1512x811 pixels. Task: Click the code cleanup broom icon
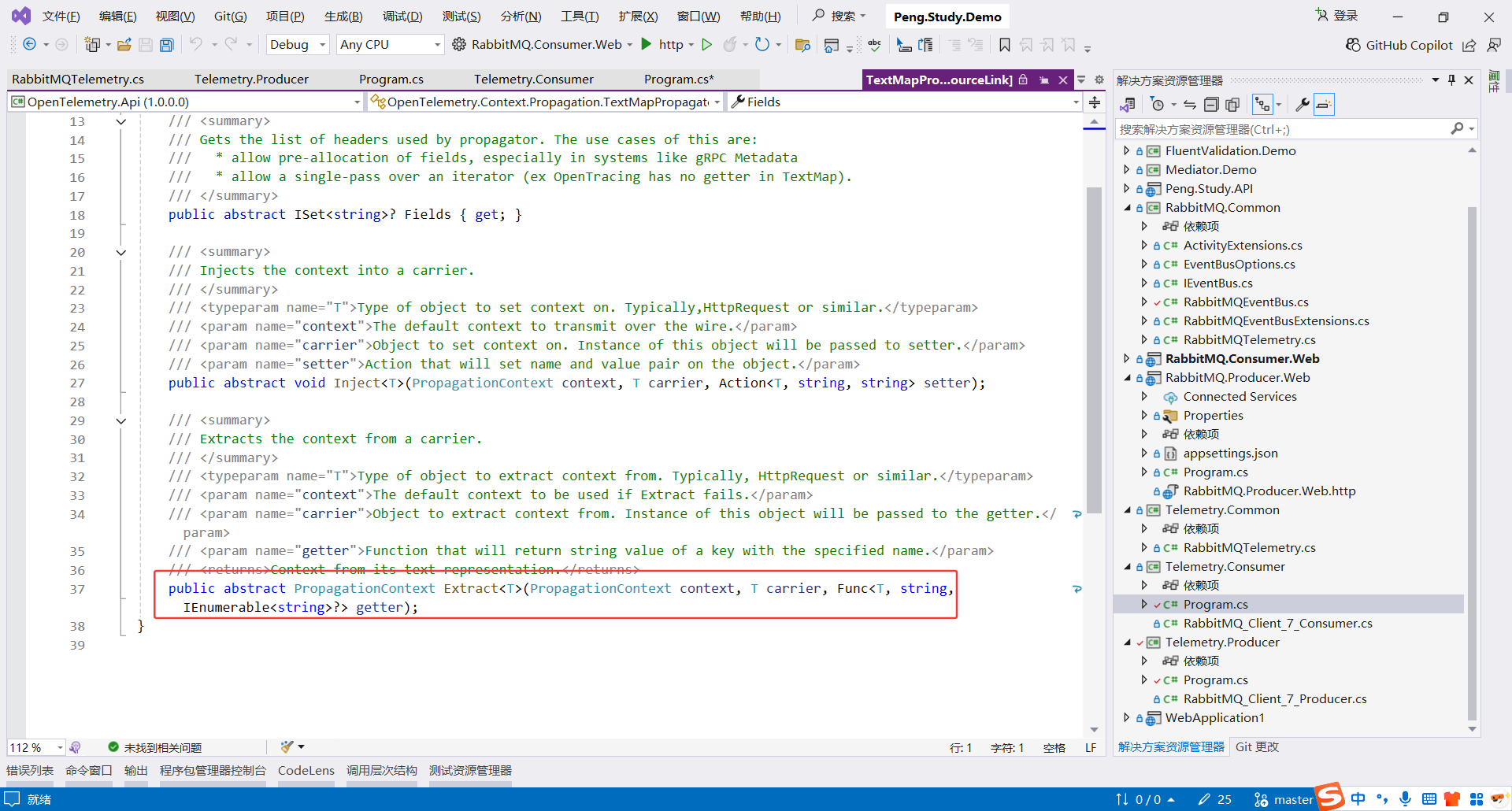287,747
